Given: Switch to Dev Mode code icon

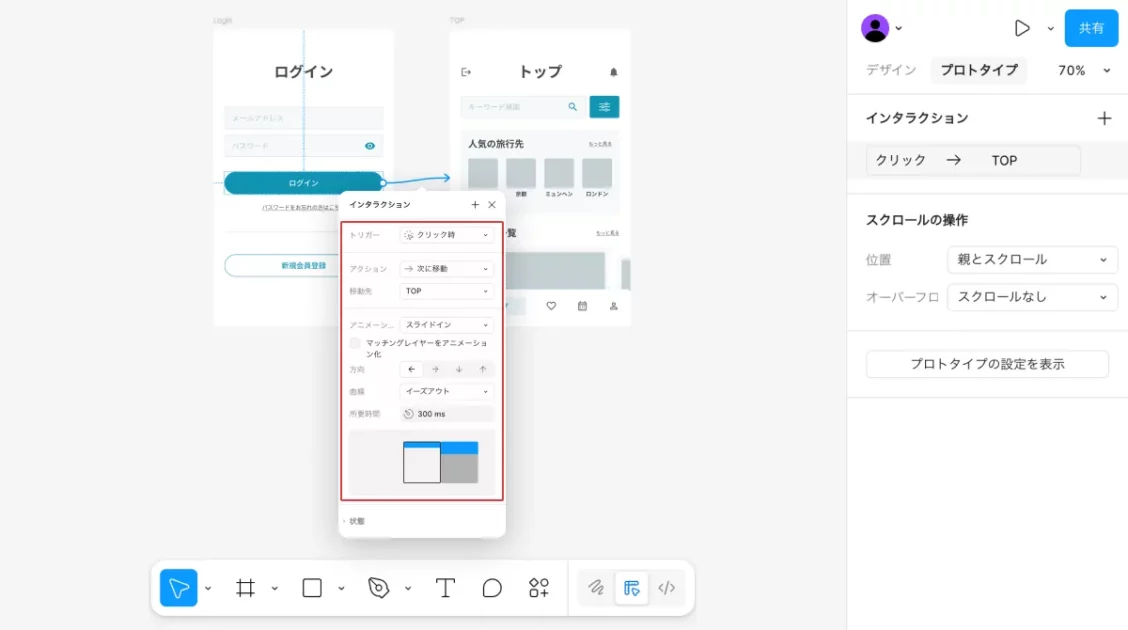Looking at the screenshot, I should pos(667,588).
